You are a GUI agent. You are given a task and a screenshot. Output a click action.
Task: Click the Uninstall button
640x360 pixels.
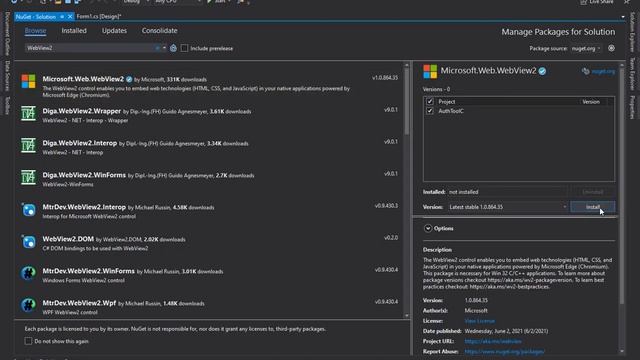coord(593,192)
